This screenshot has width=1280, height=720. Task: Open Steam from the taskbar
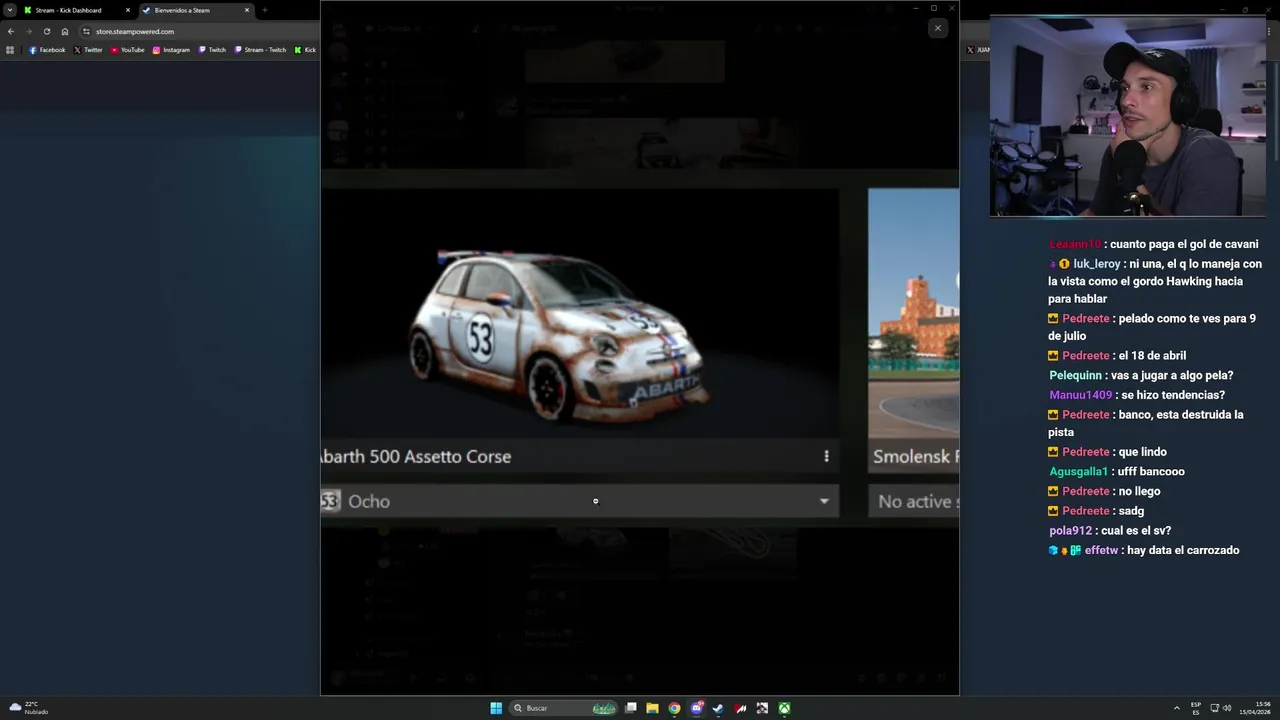[x=718, y=708]
